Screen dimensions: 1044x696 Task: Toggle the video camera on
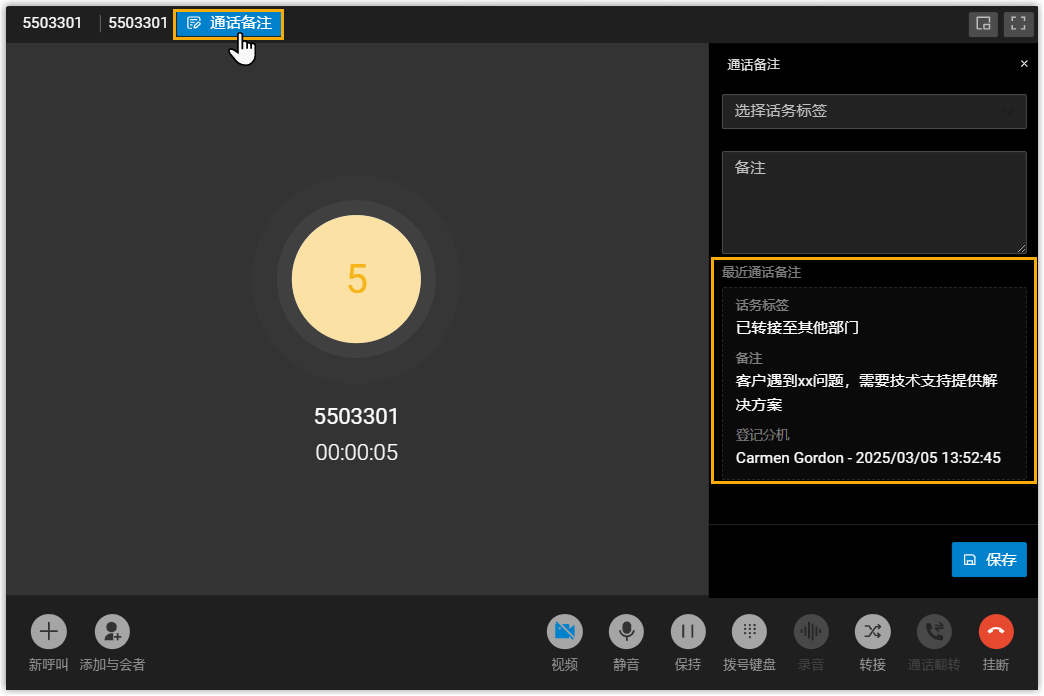[564, 632]
